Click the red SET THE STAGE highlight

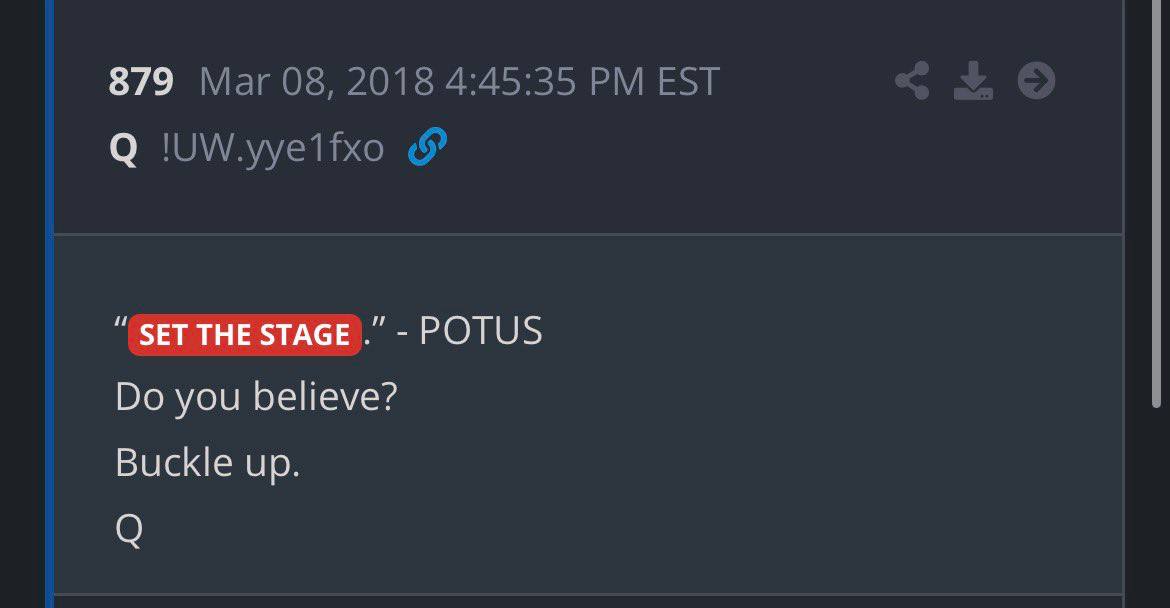pos(245,334)
